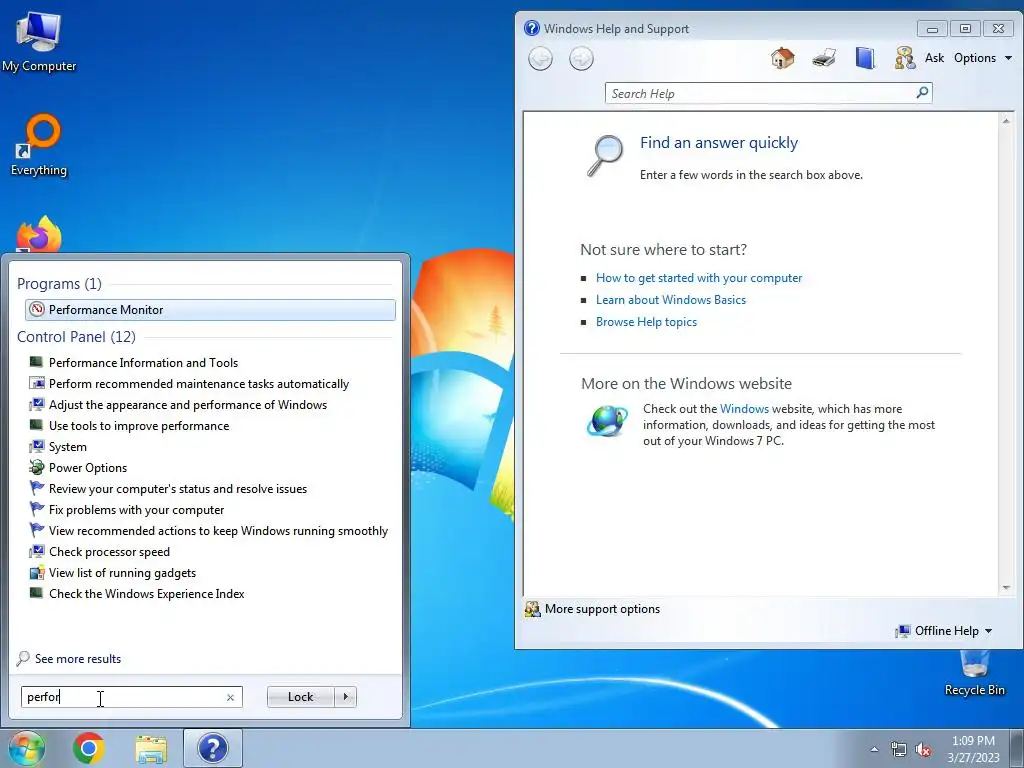
Task: Open My Computer desktop icon
Action: coord(39,42)
